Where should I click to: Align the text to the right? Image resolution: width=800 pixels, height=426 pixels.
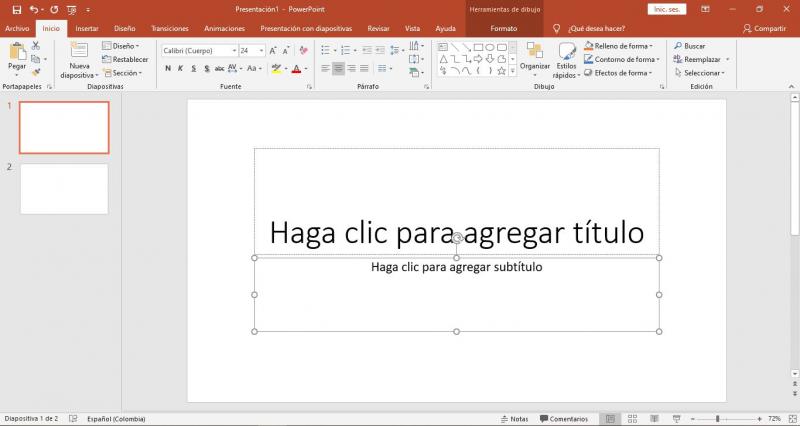(x=352, y=68)
